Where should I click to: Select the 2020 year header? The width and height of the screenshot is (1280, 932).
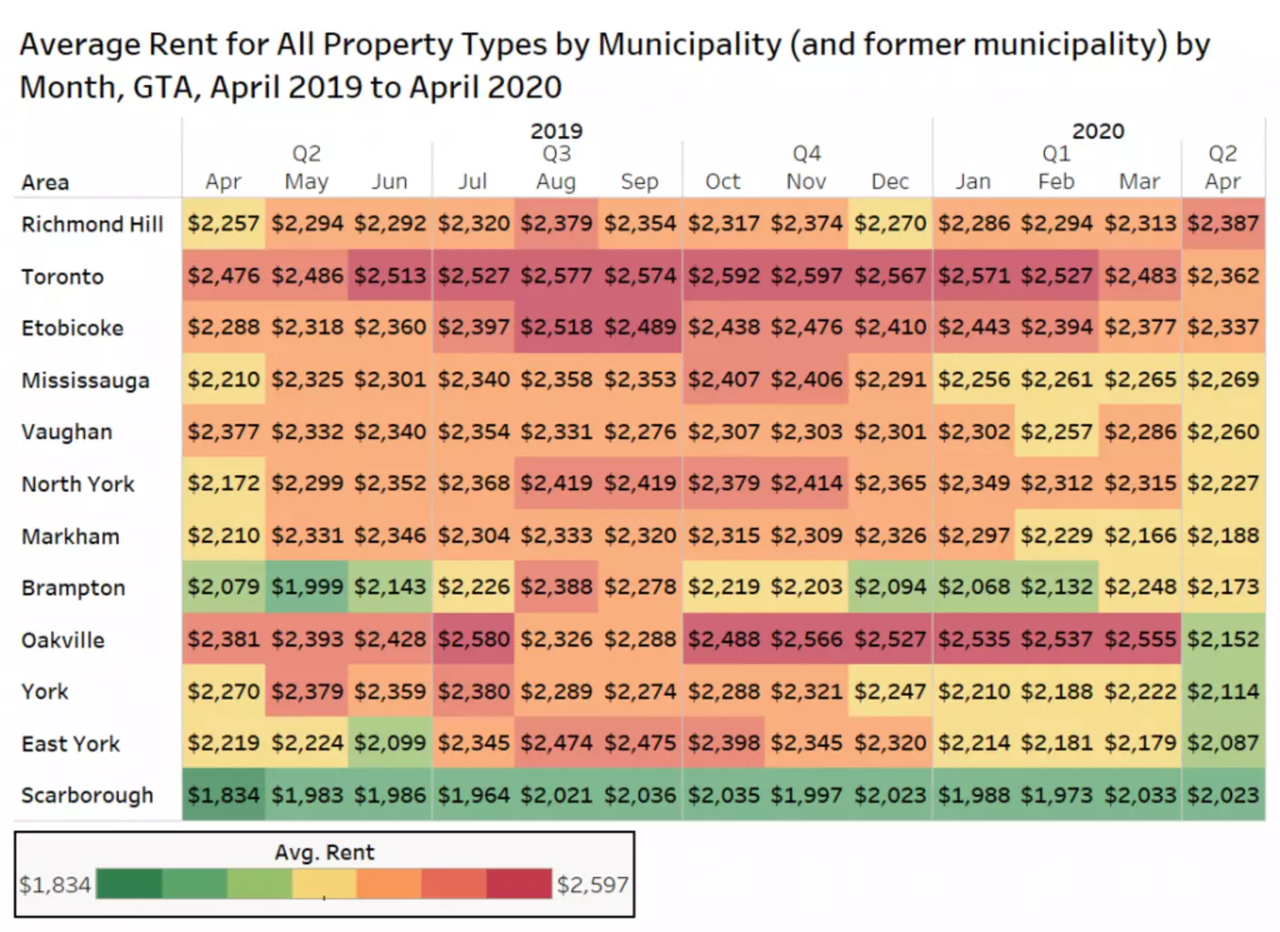[x=1098, y=130]
